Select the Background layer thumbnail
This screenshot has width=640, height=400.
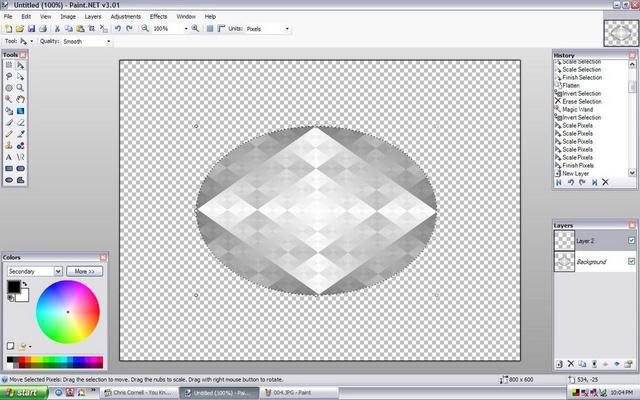(x=564, y=261)
